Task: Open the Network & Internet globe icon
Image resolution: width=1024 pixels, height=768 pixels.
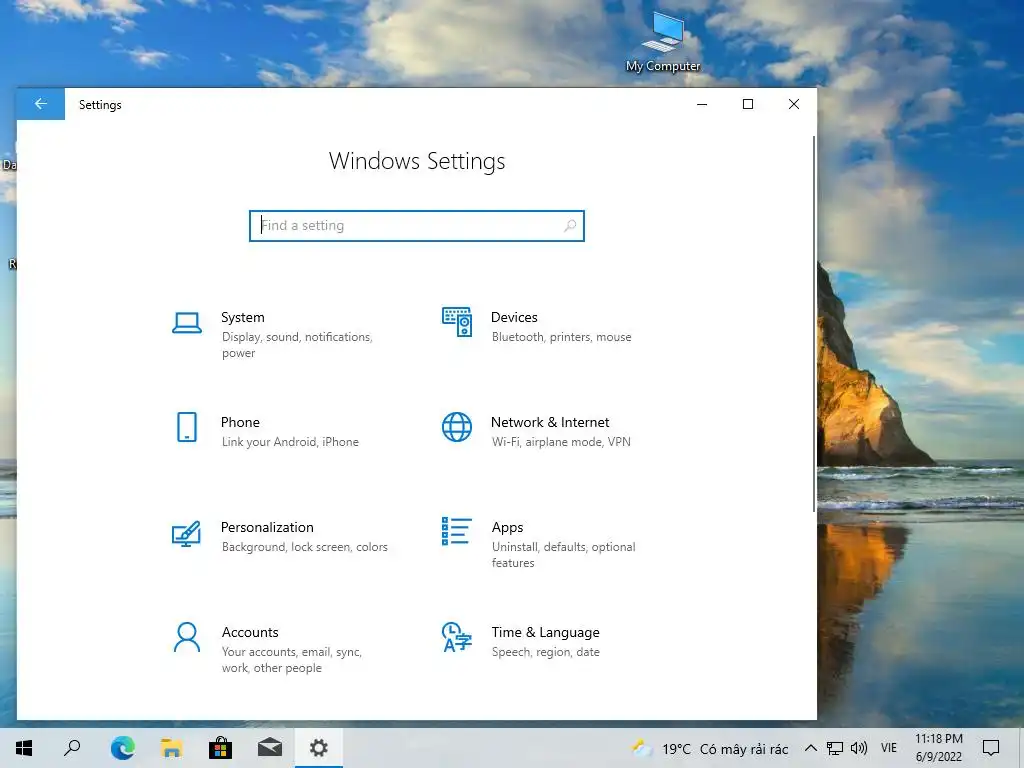Action: (456, 427)
